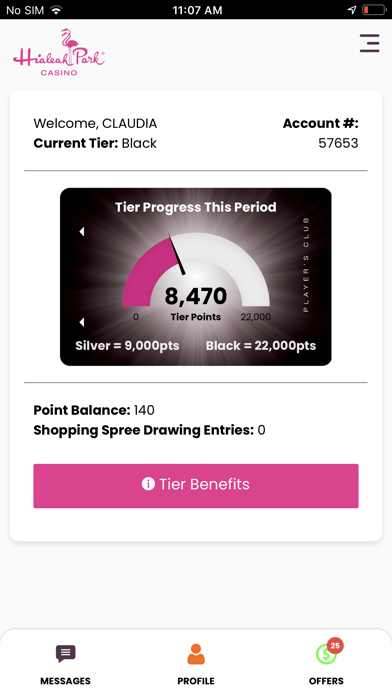
Task: Click the upper left arrow on tier card
Action: (x=81, y=231)
